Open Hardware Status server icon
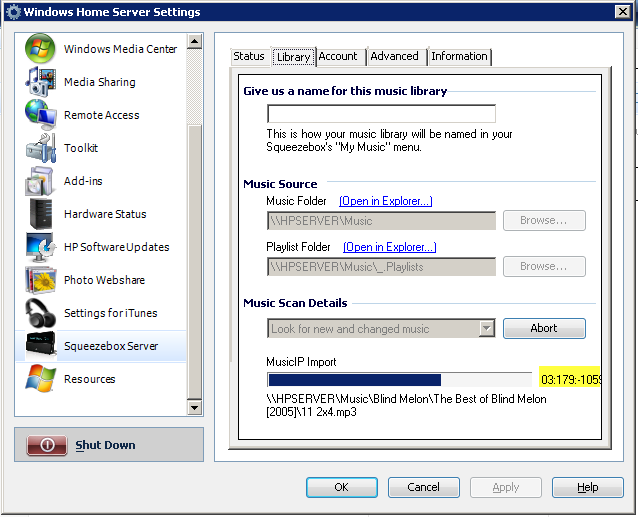This screenshot has height=517, width=638. [x=40, y=214]
